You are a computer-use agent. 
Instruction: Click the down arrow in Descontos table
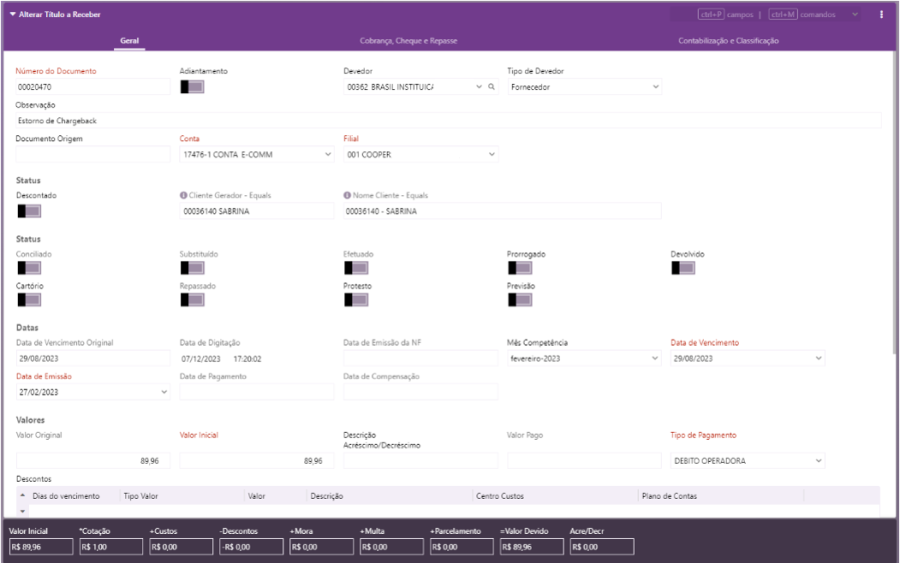click(22, 511)
